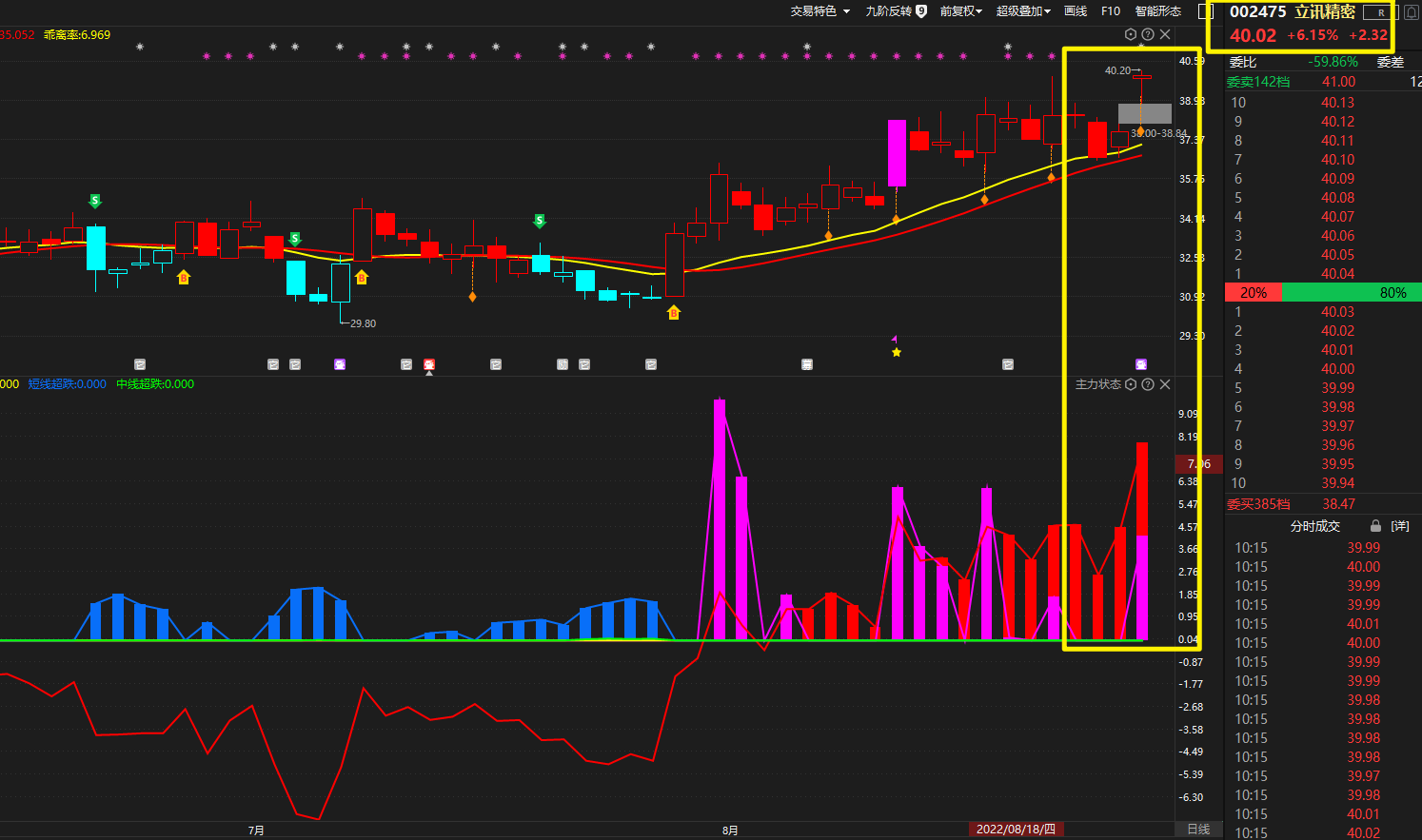Select sell level 1 price 40.04

click(x=1337, y=274)
